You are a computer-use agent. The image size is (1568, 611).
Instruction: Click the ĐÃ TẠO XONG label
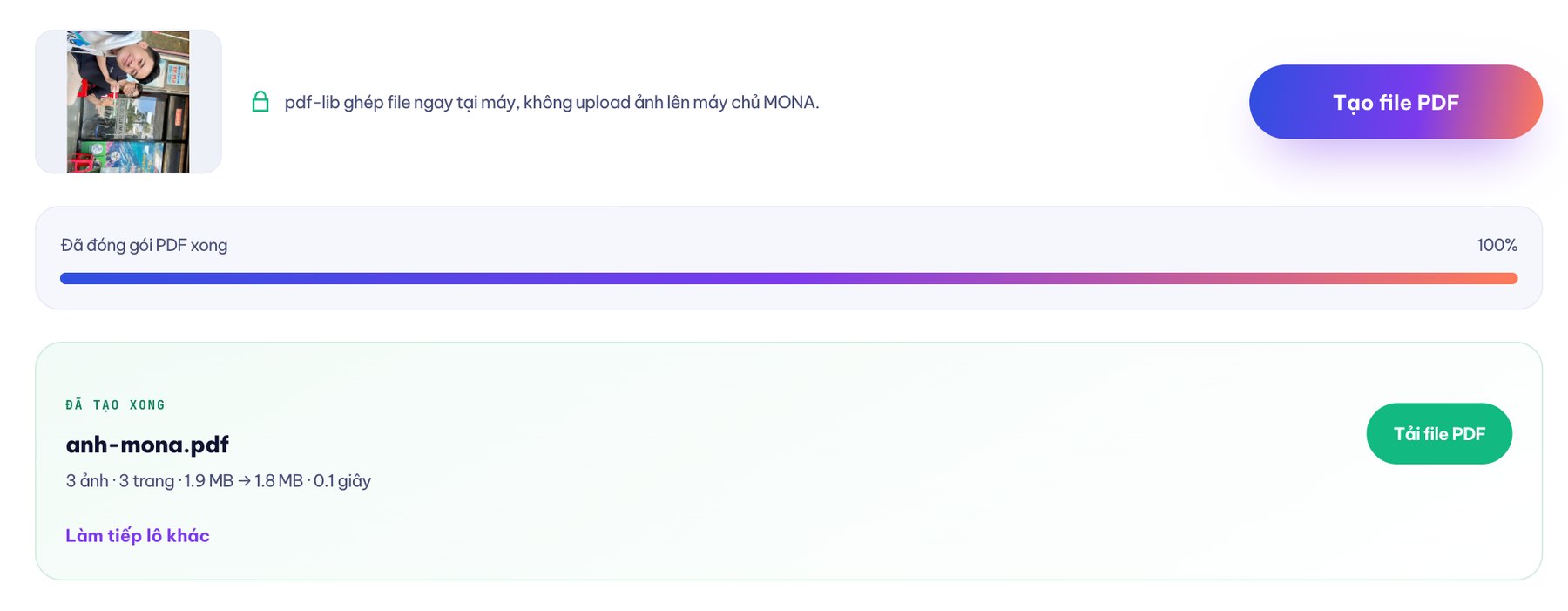(115, 405)
